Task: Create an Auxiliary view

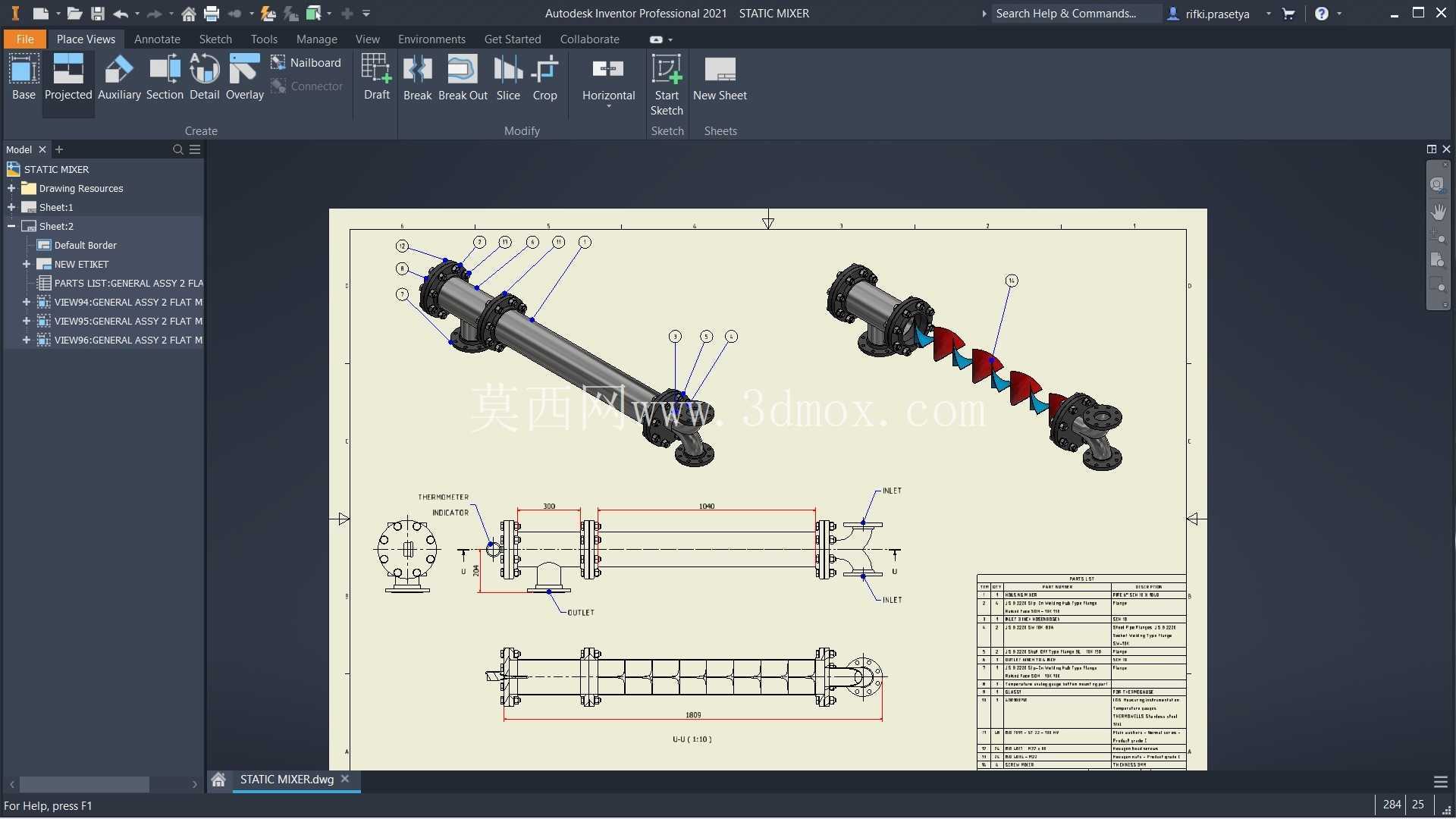Action: coord(119,77)
